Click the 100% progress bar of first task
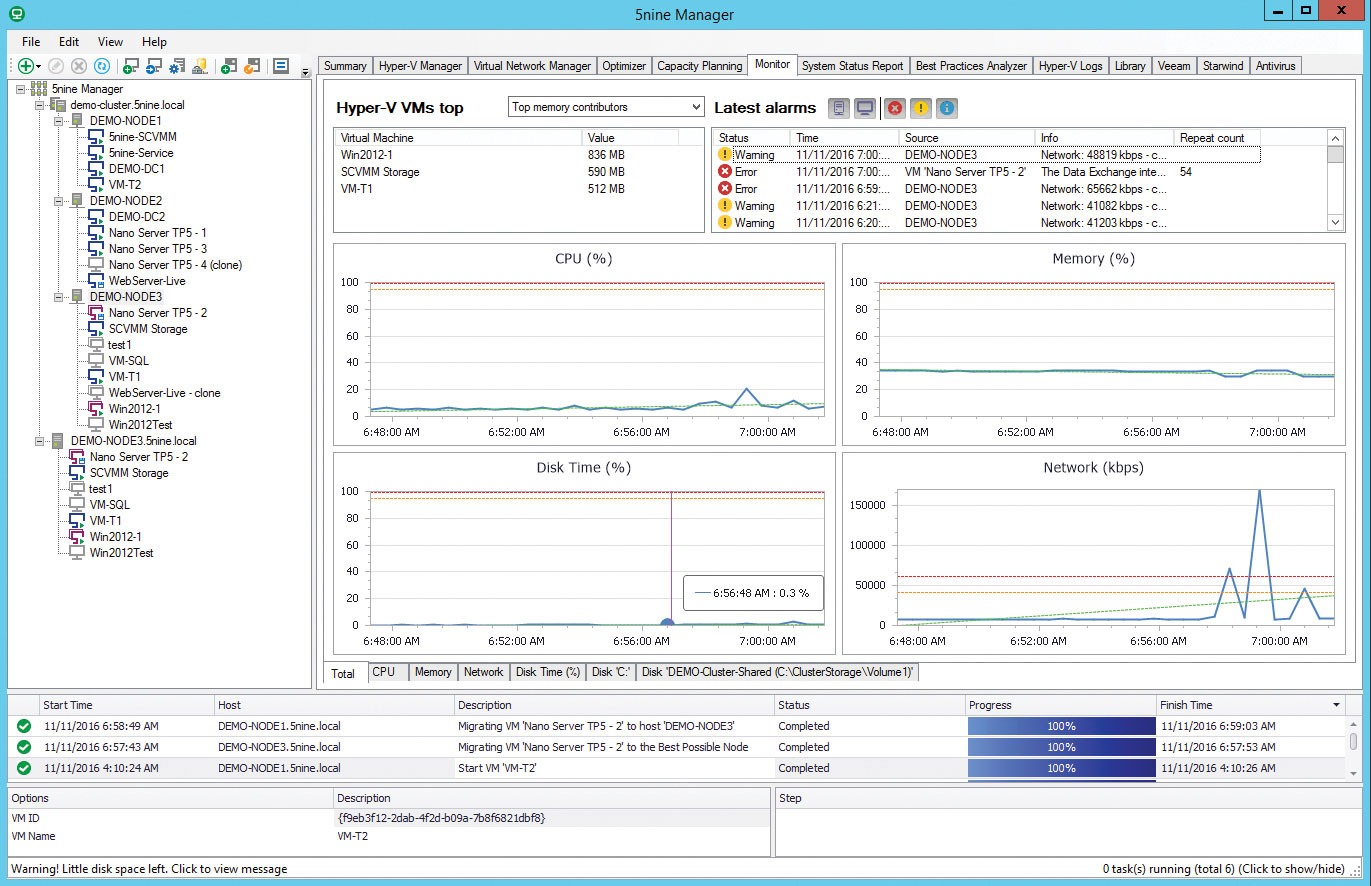Image resolution: width=1371 pixels, height=886 pixels. tap(1060, 726)
